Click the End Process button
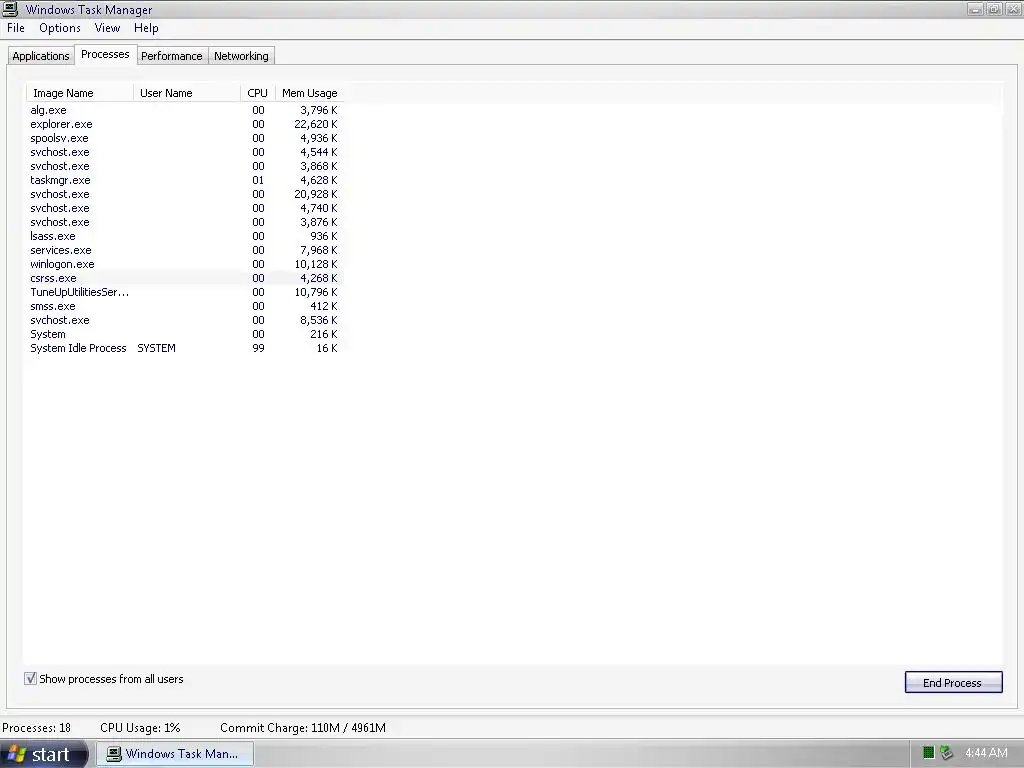Viewport: 1024px width, 768px height. pos(953,682)
